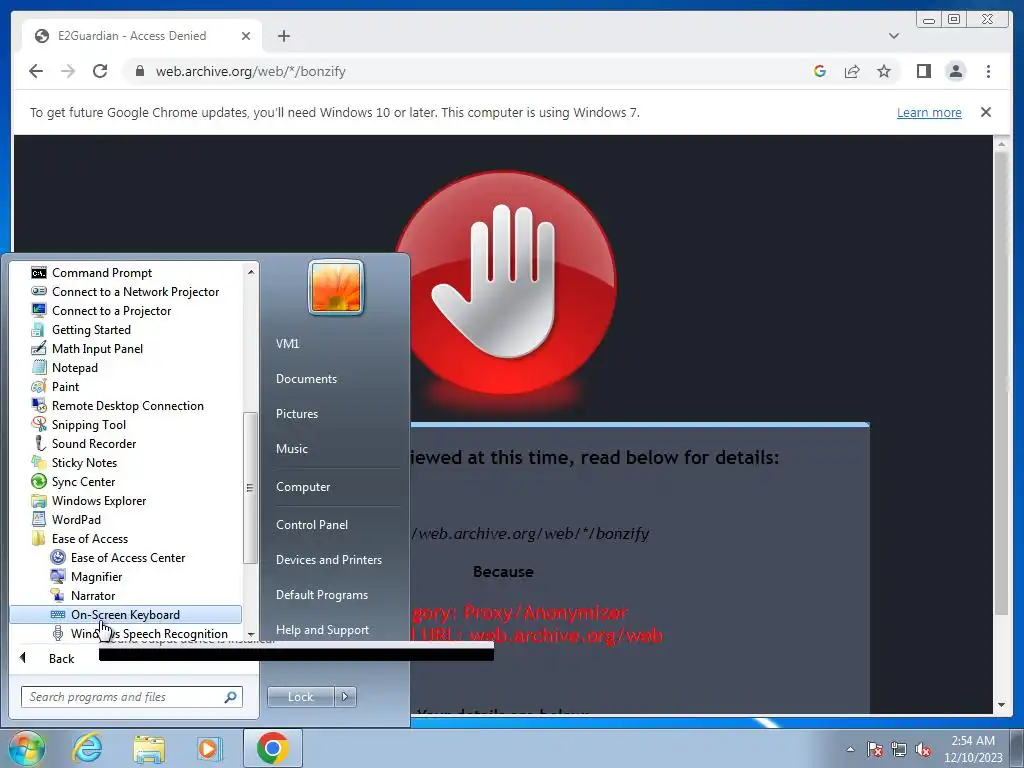The width and height of the screenshot is (1024, 768).
Task: Share this page via the share icon
Action: (x=852, y=71)
